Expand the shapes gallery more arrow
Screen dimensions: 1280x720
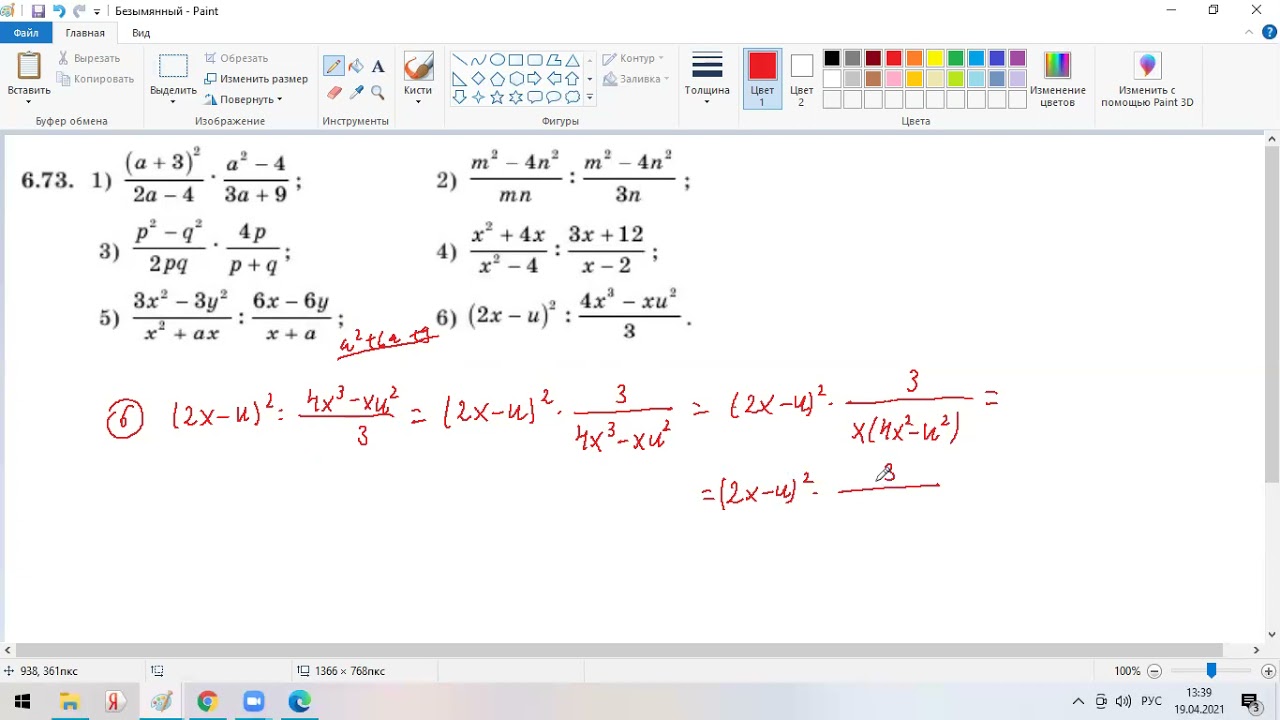pos(590,97)
